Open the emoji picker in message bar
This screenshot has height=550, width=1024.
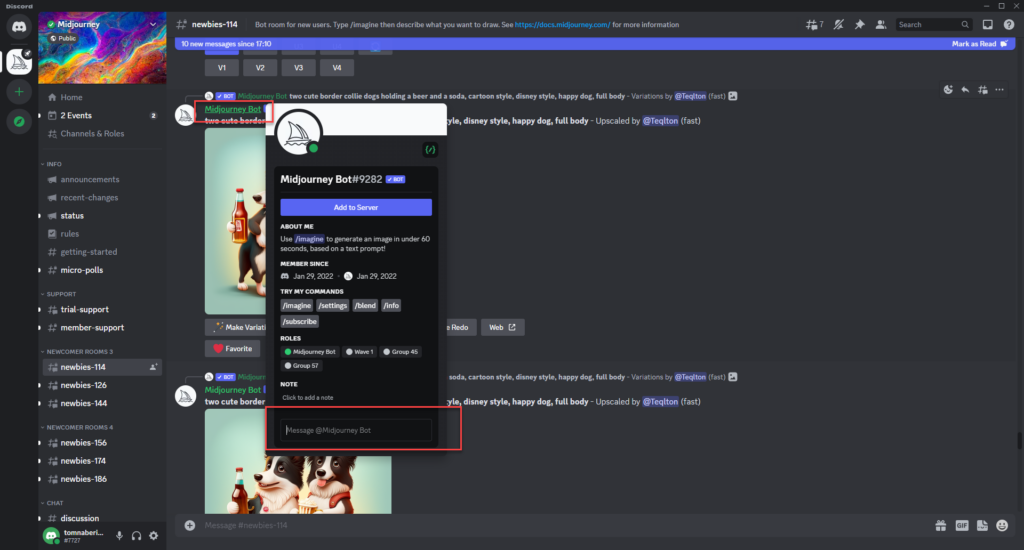point(1003,525)
